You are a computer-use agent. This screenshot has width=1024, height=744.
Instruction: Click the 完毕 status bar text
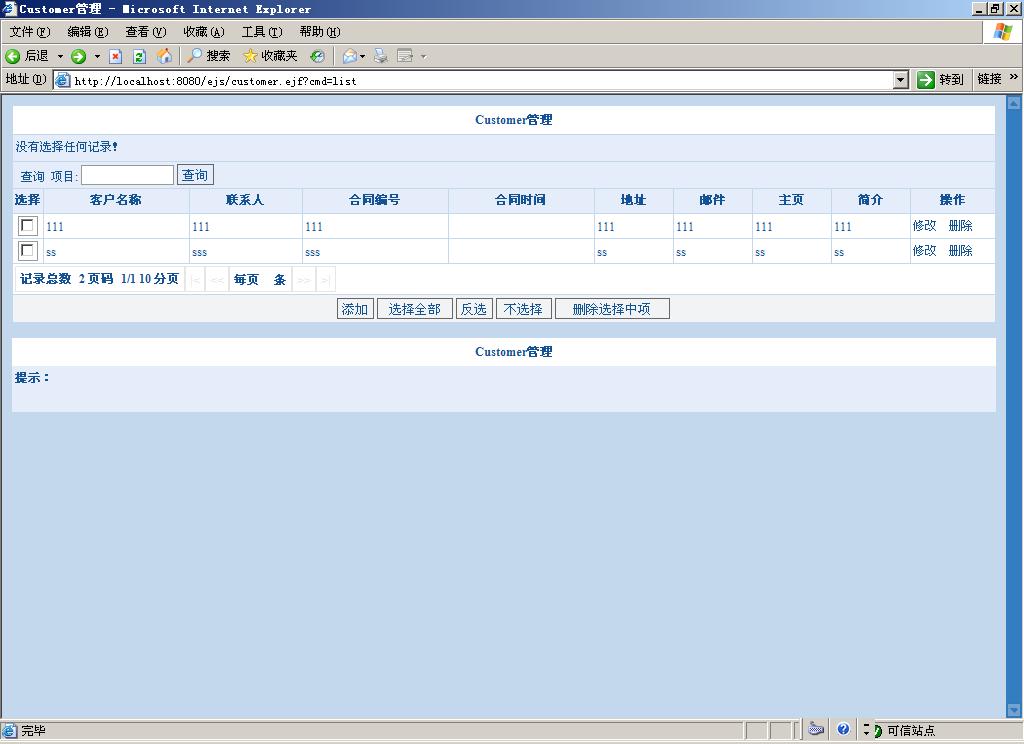click(33, 730)
